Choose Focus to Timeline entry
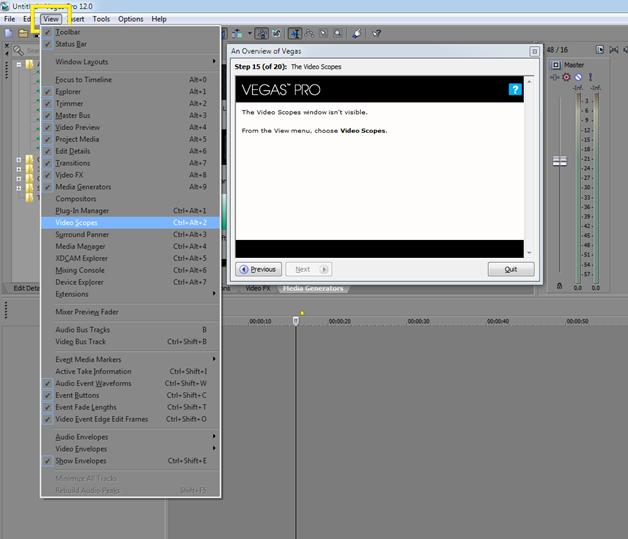628x539 pixels. [x=130, y=80]
